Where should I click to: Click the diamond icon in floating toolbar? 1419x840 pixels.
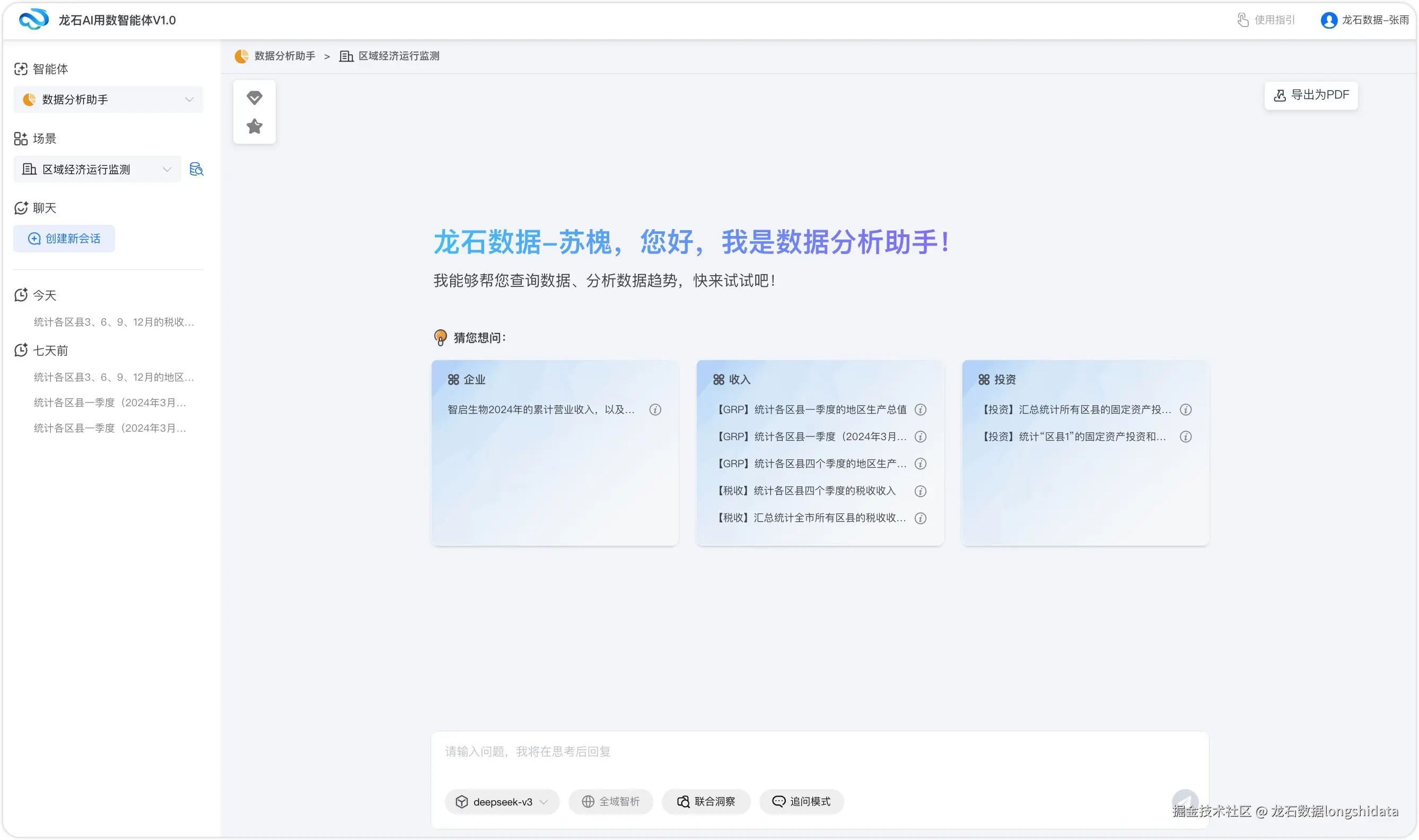[x=254, y=98]
